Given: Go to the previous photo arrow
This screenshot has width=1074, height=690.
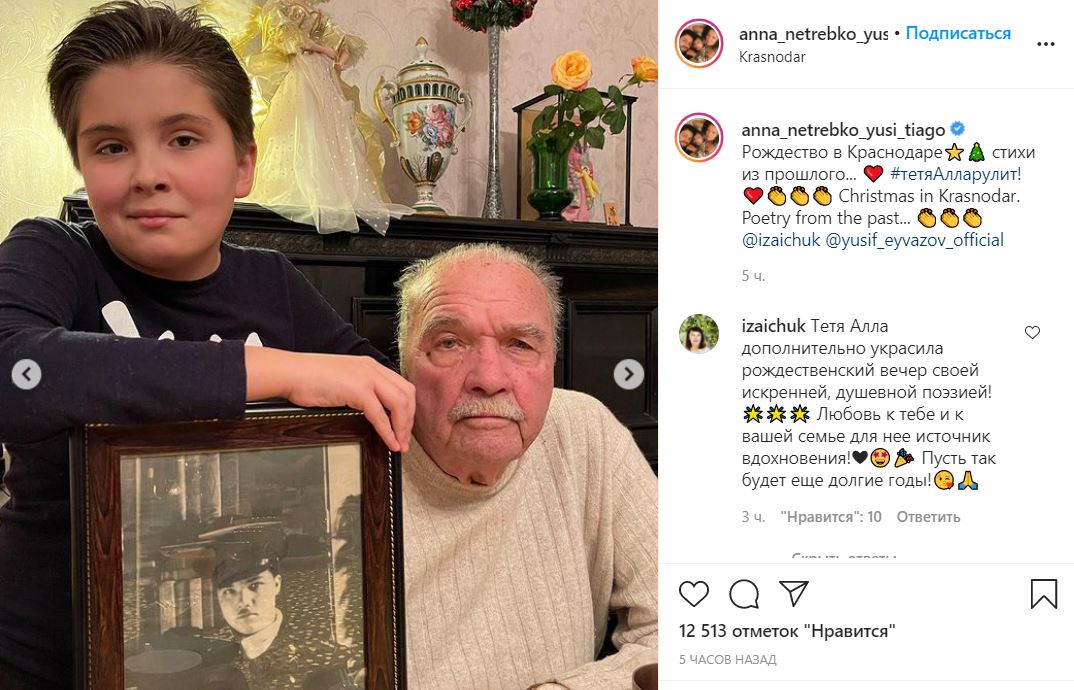Looking at the screenshot, I should pos(27,374).
